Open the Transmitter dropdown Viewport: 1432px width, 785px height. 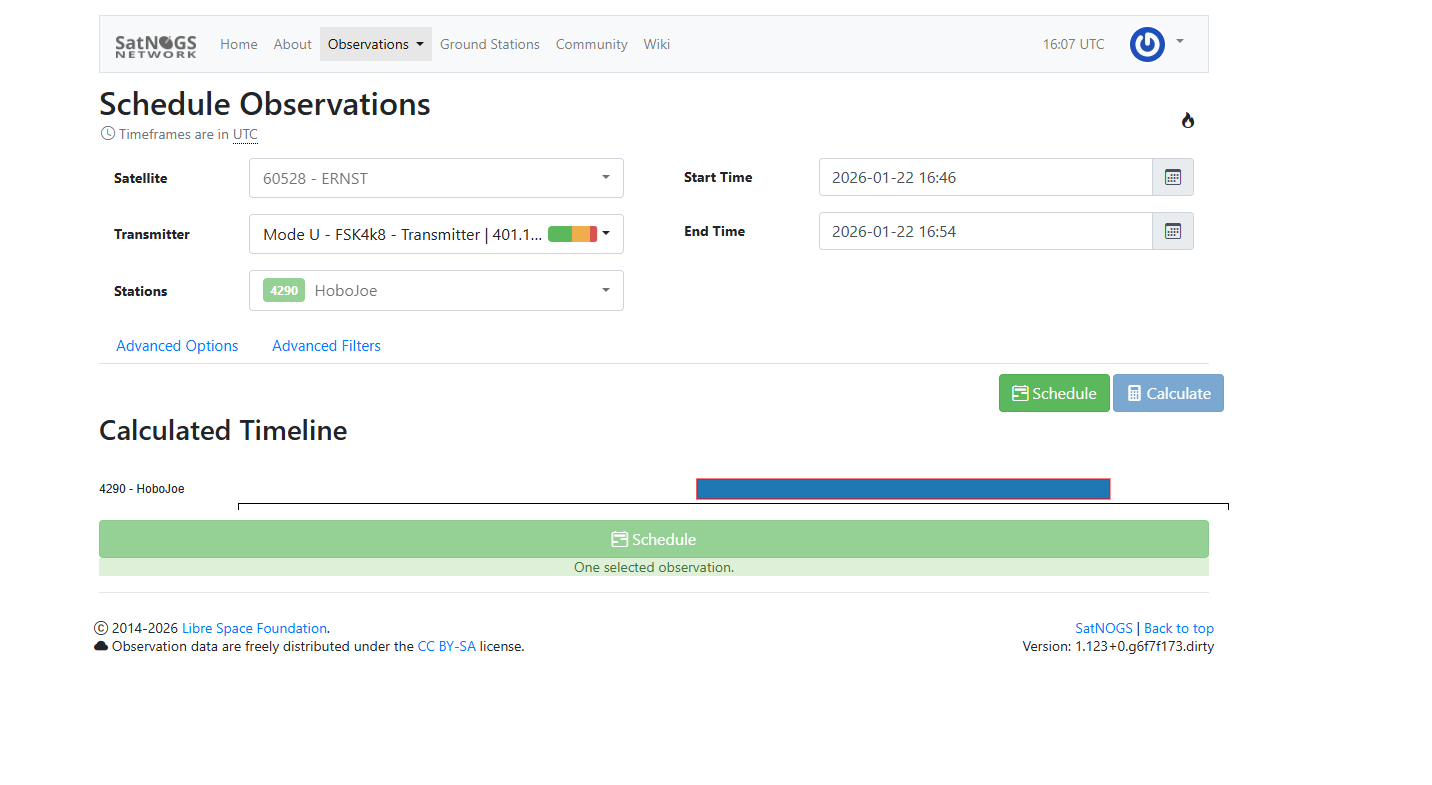(436, 234)
